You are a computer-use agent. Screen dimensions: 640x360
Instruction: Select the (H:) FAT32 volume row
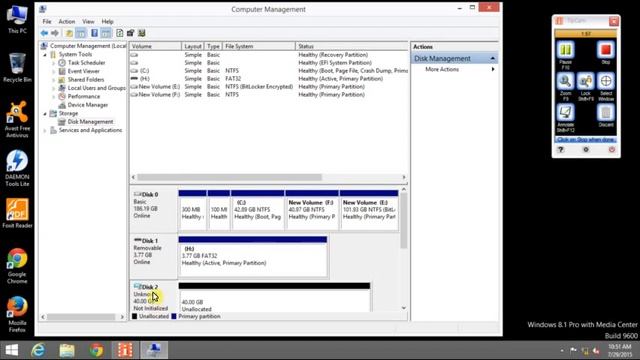coord(269,78)
